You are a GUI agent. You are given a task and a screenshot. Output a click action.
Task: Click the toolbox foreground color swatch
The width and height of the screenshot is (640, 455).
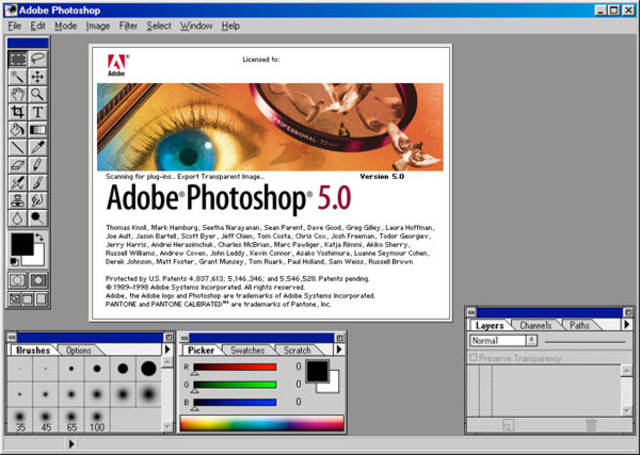tap(22, 244)
